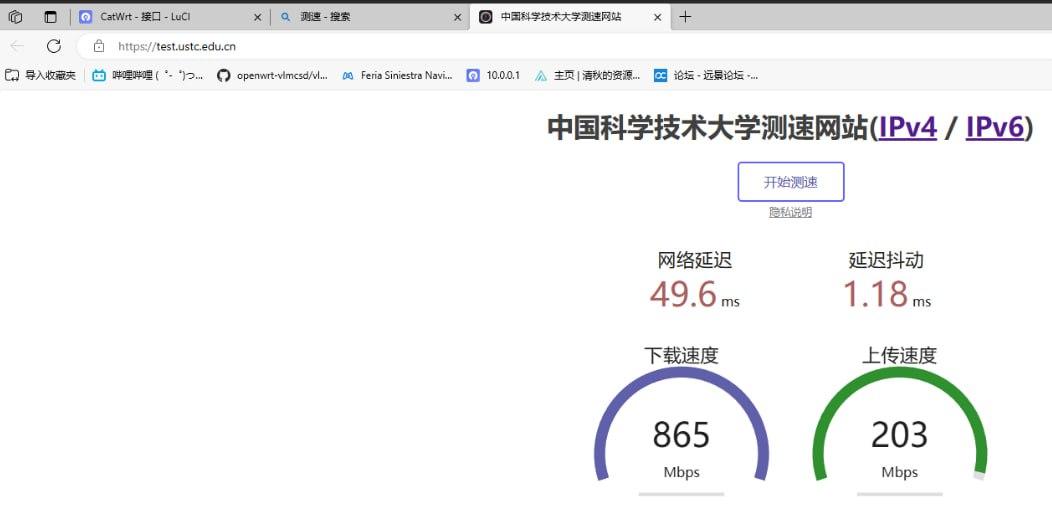Open the 隐私说明 privacy link
This screenshot has width=1052, height=512.
coord(790,213)
